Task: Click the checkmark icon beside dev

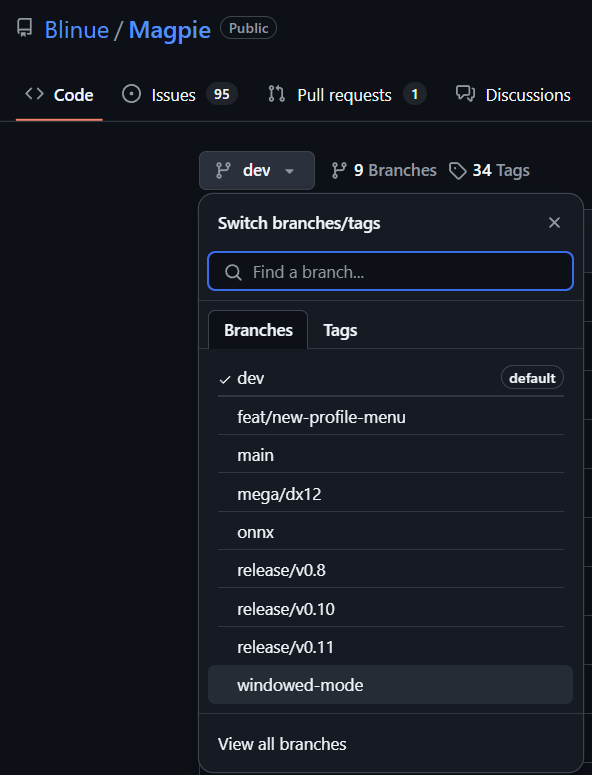Action: [225, 379]
